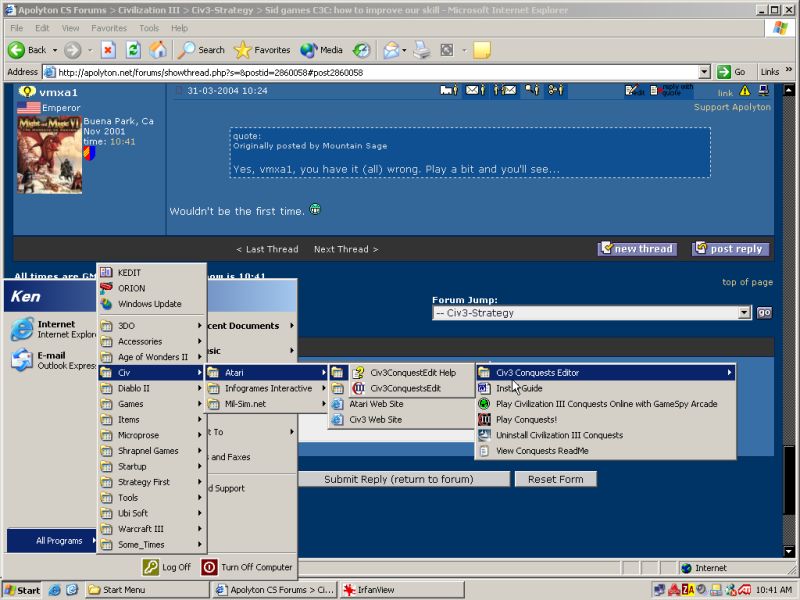This screenshot has height=600, width=800.
Task: Click Play Conquests! menu entry
Action: [x=606, y=419]
